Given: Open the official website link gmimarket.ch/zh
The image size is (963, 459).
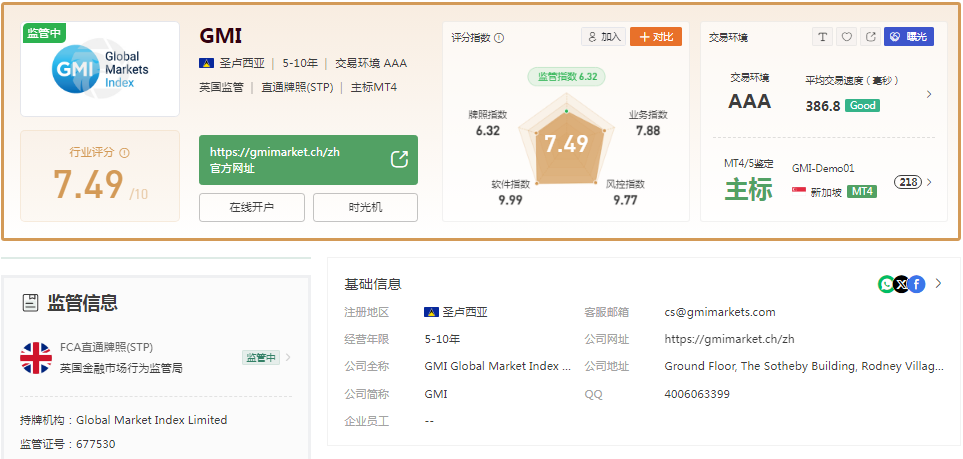Looking at the screenshot, I should point(308,160).
